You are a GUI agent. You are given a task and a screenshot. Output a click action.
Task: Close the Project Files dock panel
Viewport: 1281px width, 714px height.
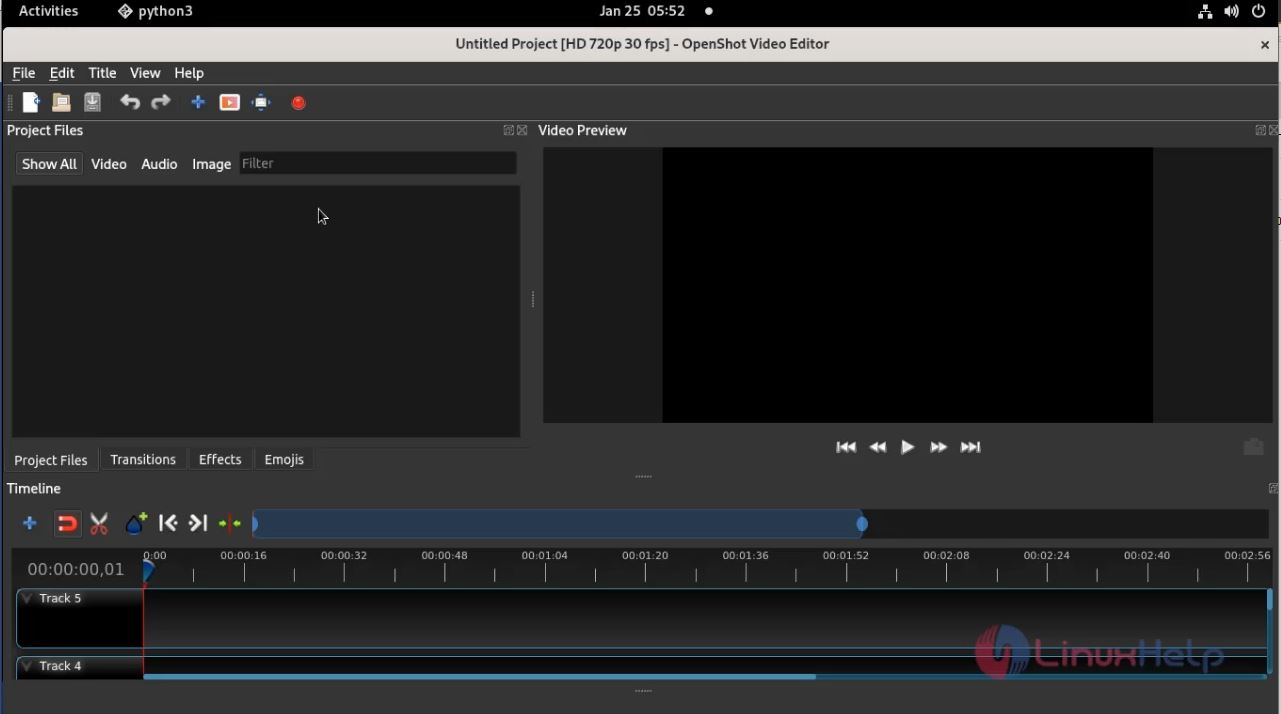[x=522, y=130]
